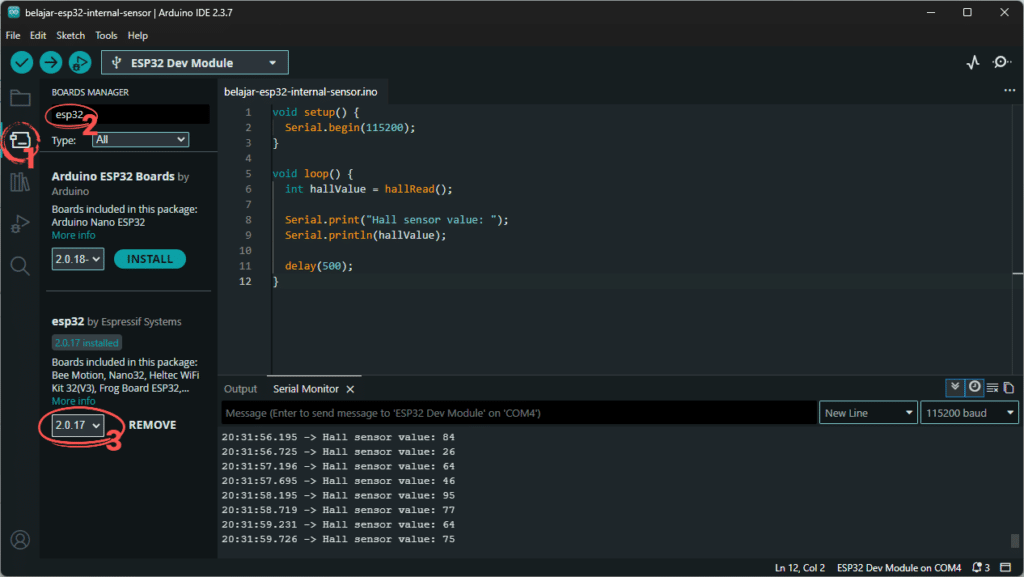Toggle autoscroll in Serial Monitor

click(956, 387)
